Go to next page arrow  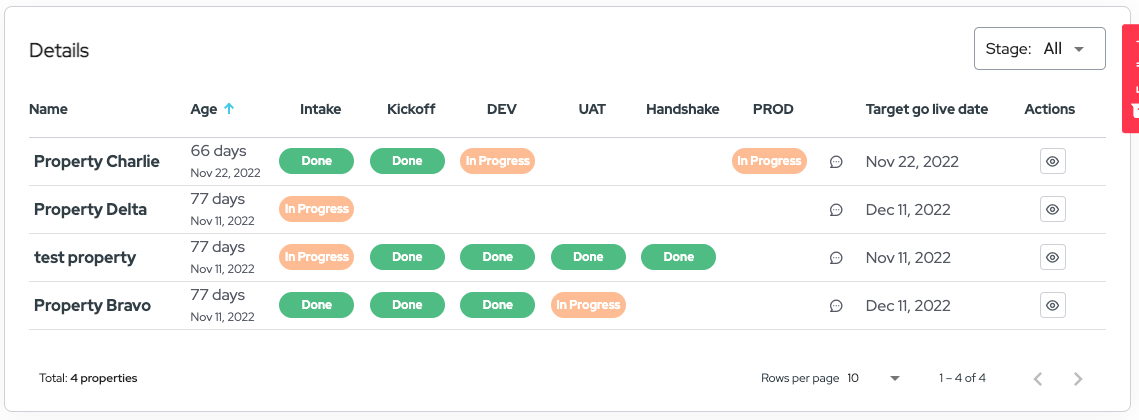click(1078, 379)
